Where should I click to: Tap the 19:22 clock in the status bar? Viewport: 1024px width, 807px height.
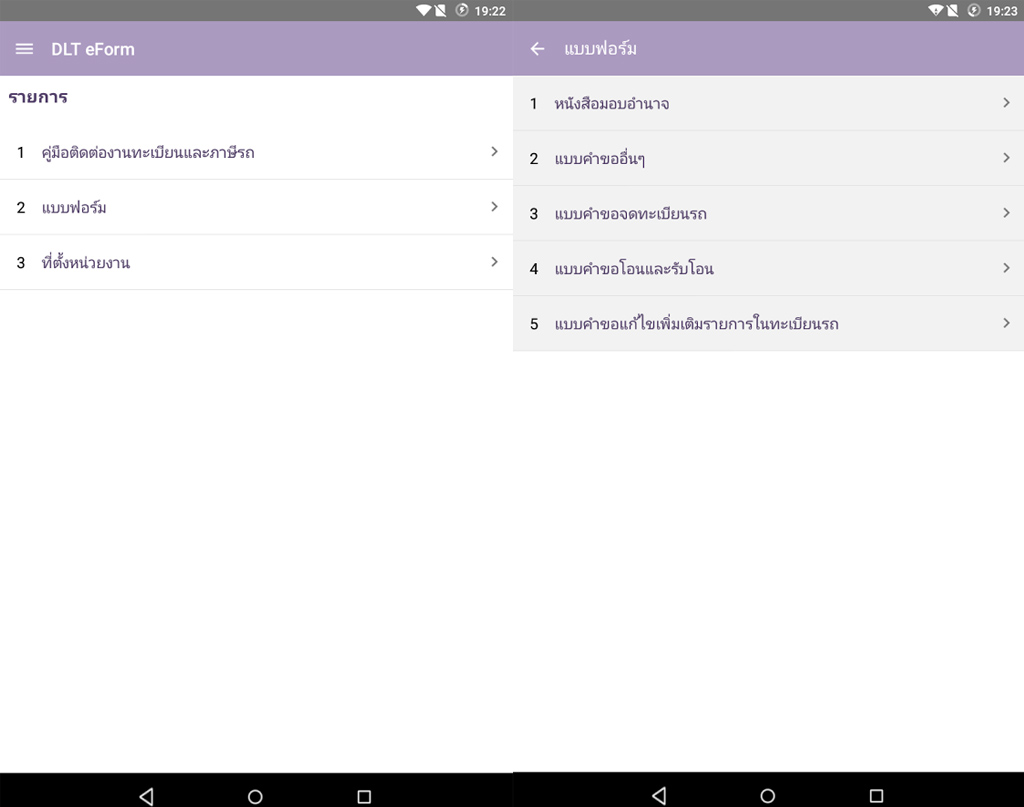point(490,11)
